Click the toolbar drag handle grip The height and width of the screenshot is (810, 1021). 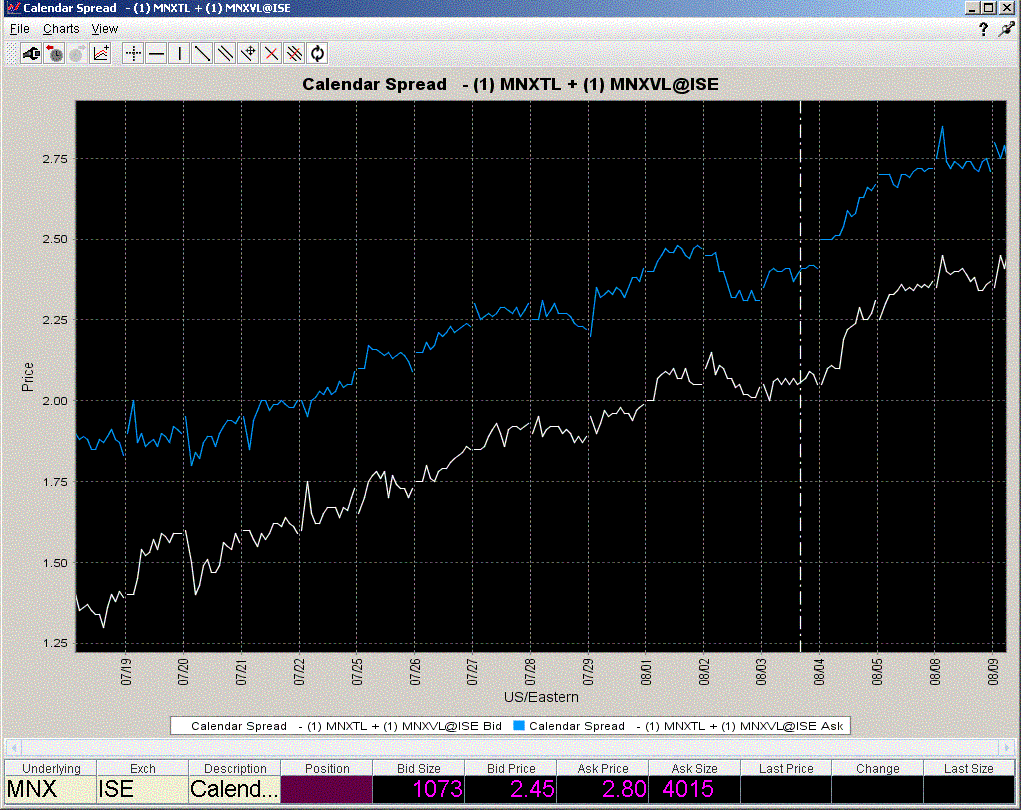[x=11, y=53]
